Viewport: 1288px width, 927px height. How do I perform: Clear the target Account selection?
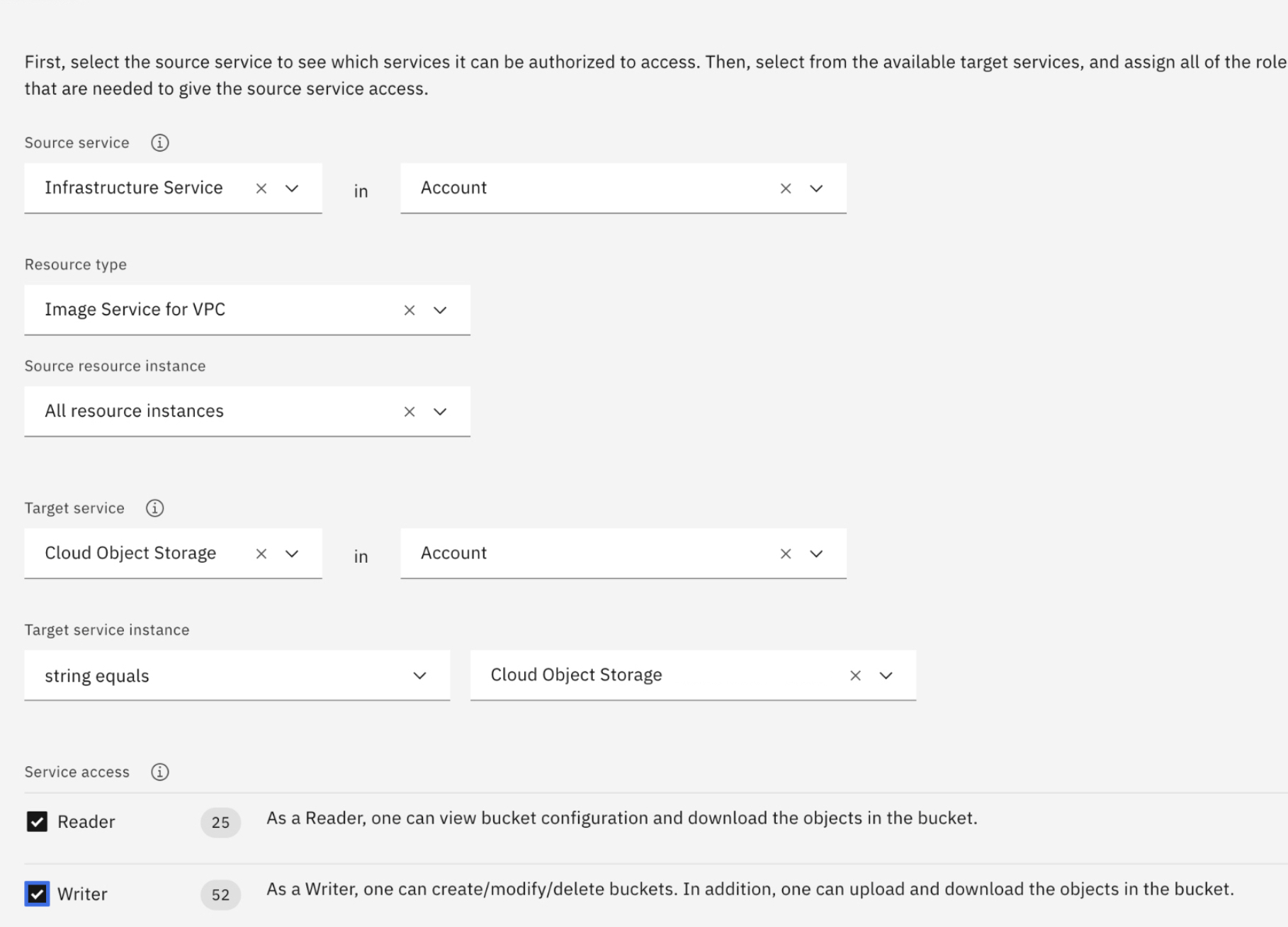[x=786, y=553]
